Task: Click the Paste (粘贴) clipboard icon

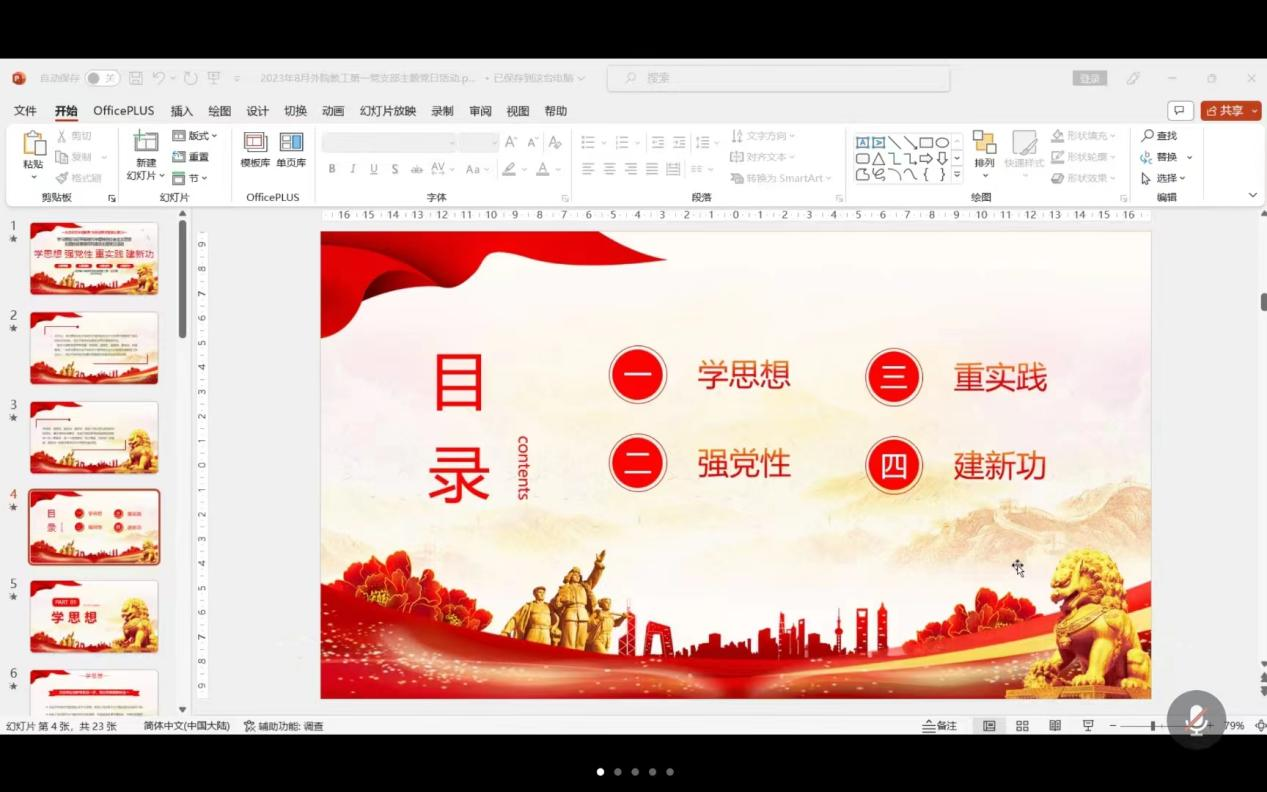Action: (33, 145)
